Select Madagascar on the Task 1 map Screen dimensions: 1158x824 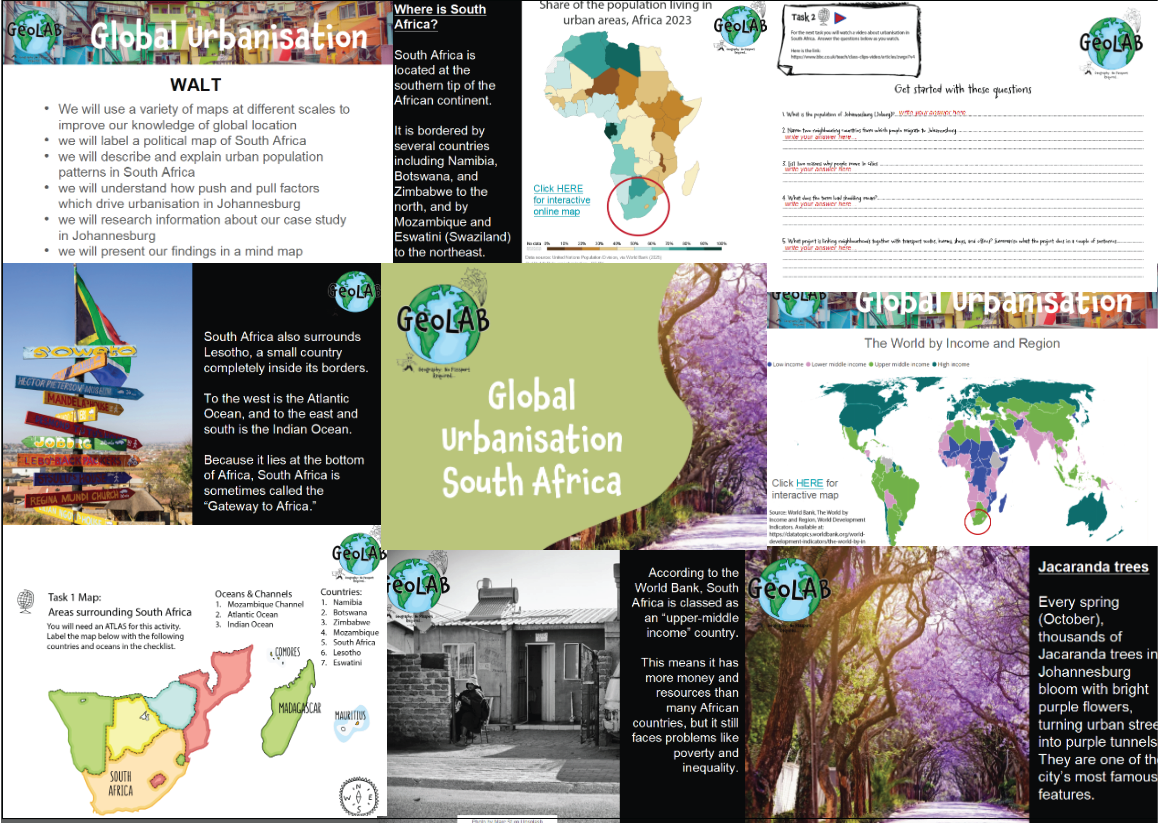pos(292,705)
